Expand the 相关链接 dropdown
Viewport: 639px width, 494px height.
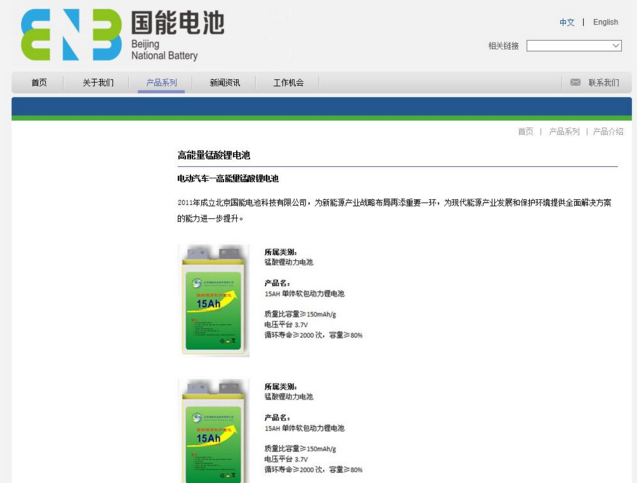[574, 46]
